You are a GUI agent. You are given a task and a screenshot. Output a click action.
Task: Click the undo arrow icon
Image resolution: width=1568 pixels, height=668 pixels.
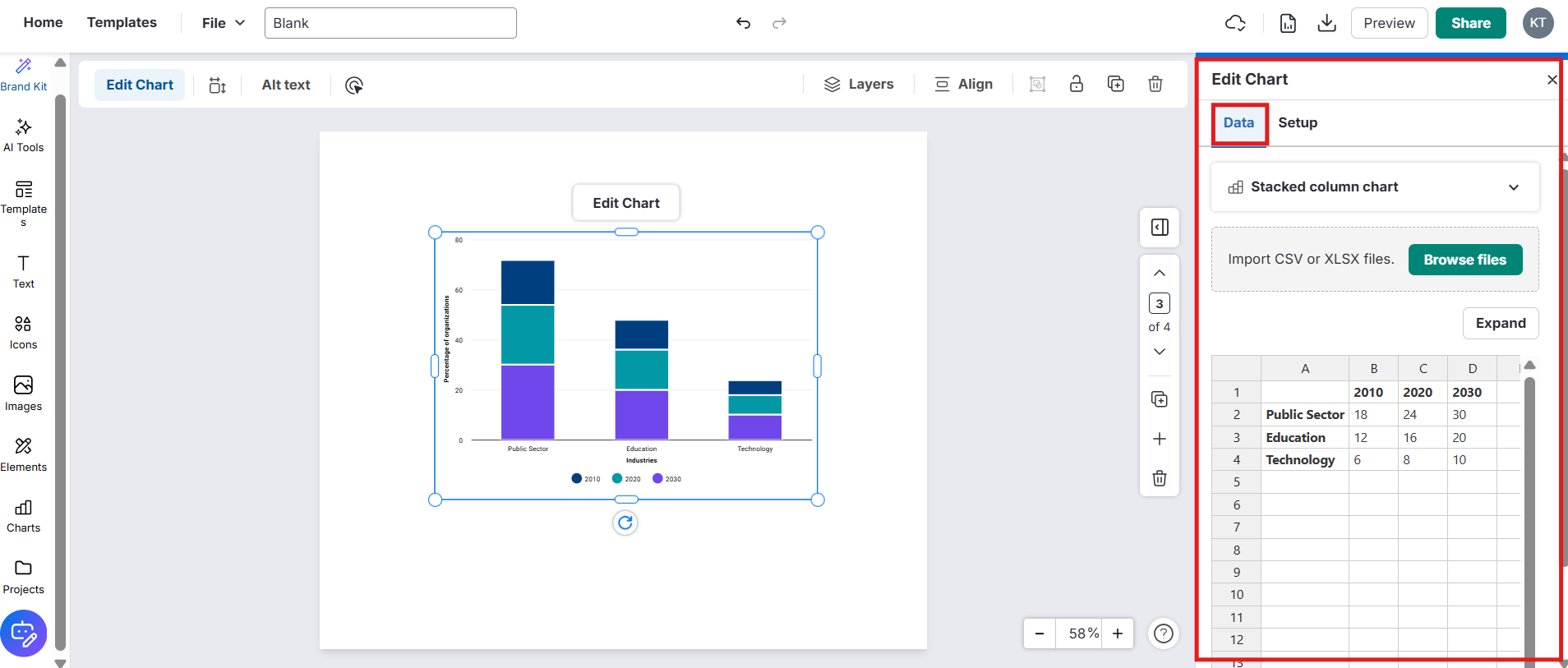point(743,23)
